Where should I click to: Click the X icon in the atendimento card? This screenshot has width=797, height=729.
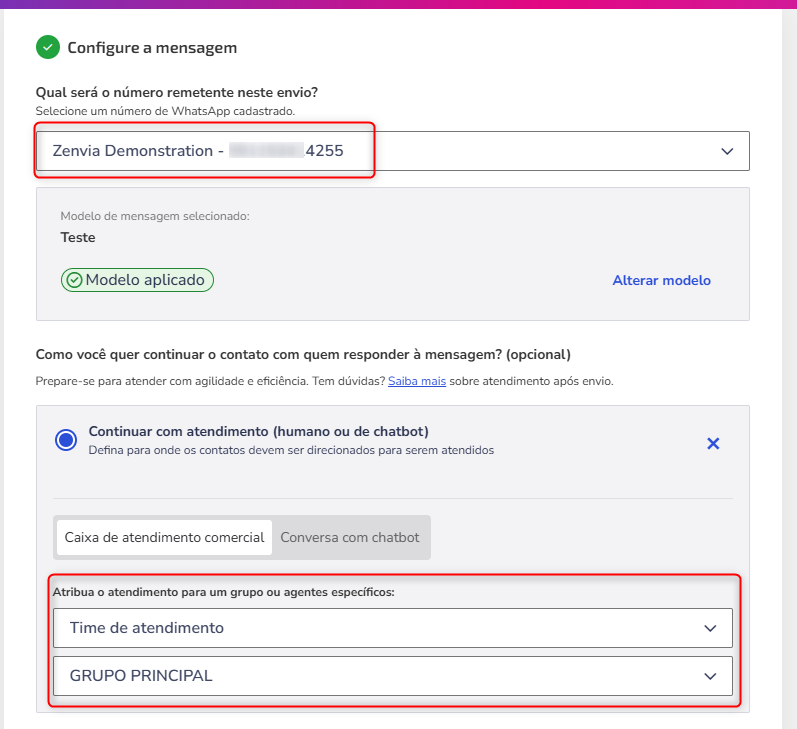click(713, 443)
